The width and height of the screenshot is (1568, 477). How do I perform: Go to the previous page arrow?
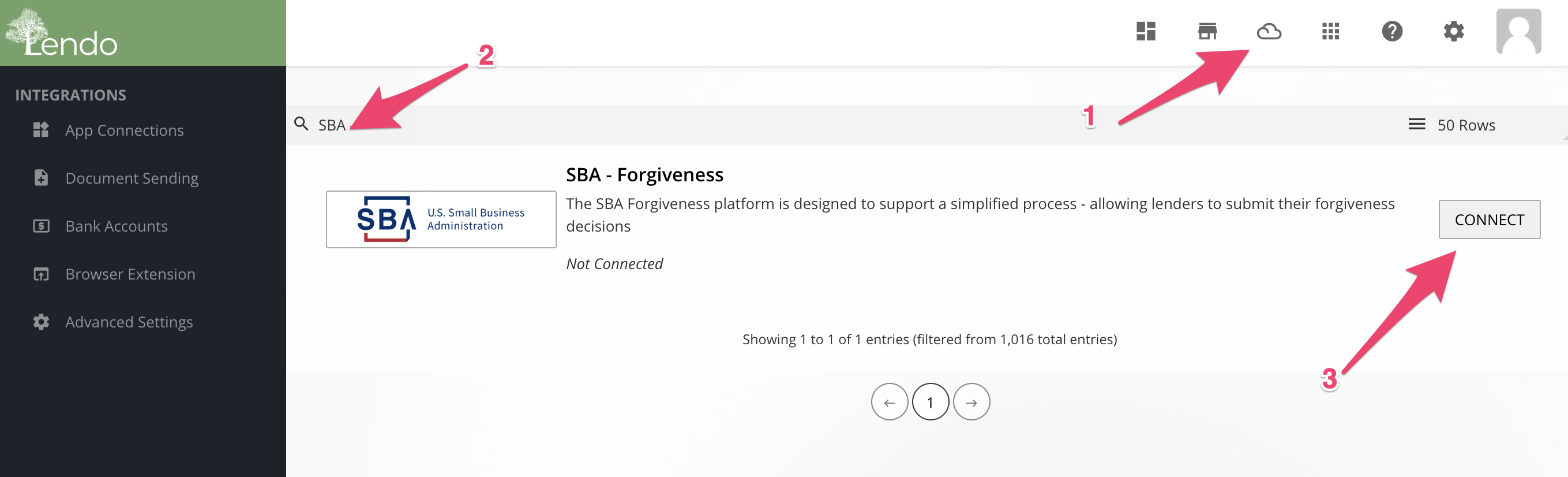tap(890, 402)
